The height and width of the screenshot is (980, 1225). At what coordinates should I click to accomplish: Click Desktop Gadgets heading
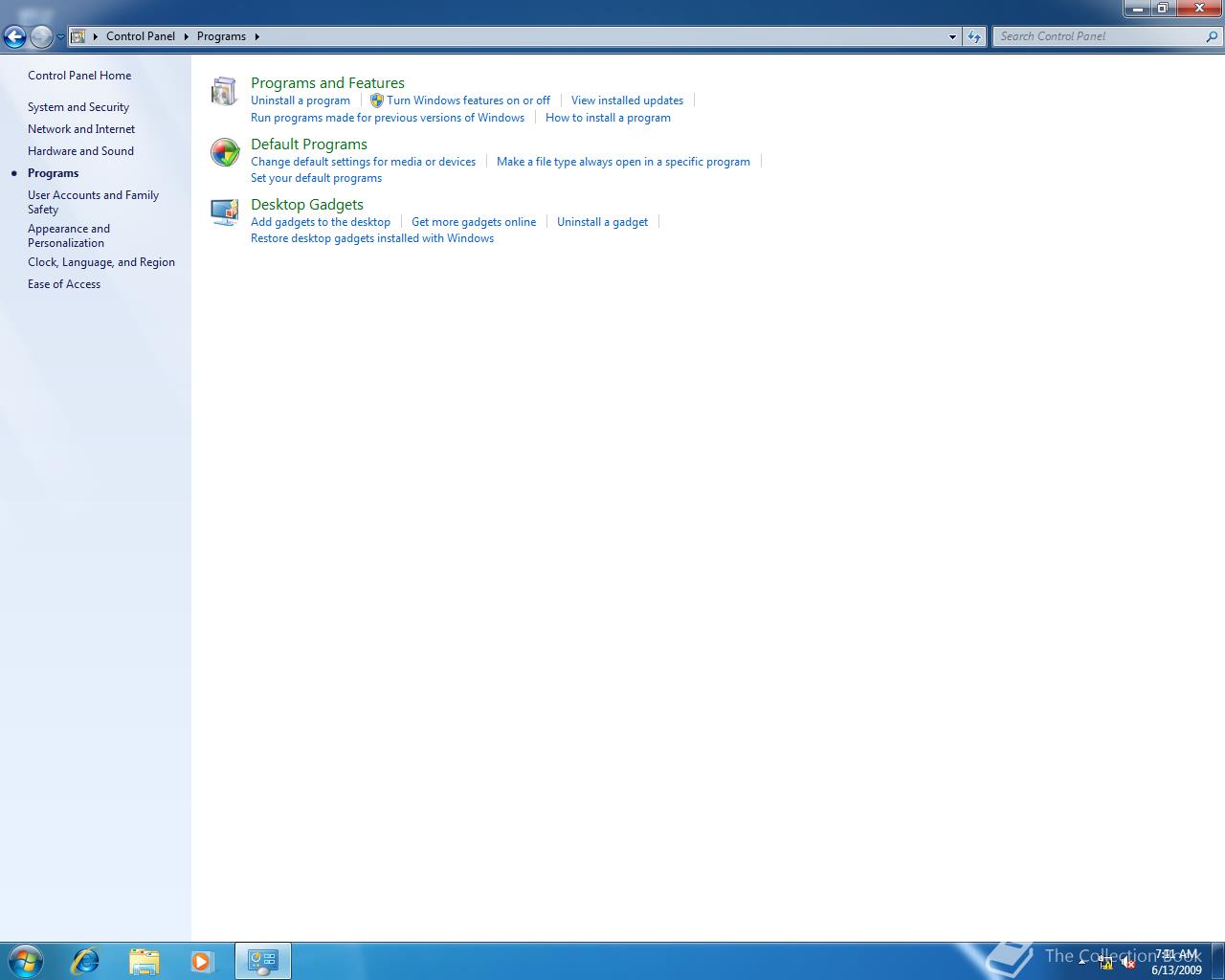click(307, 205)
